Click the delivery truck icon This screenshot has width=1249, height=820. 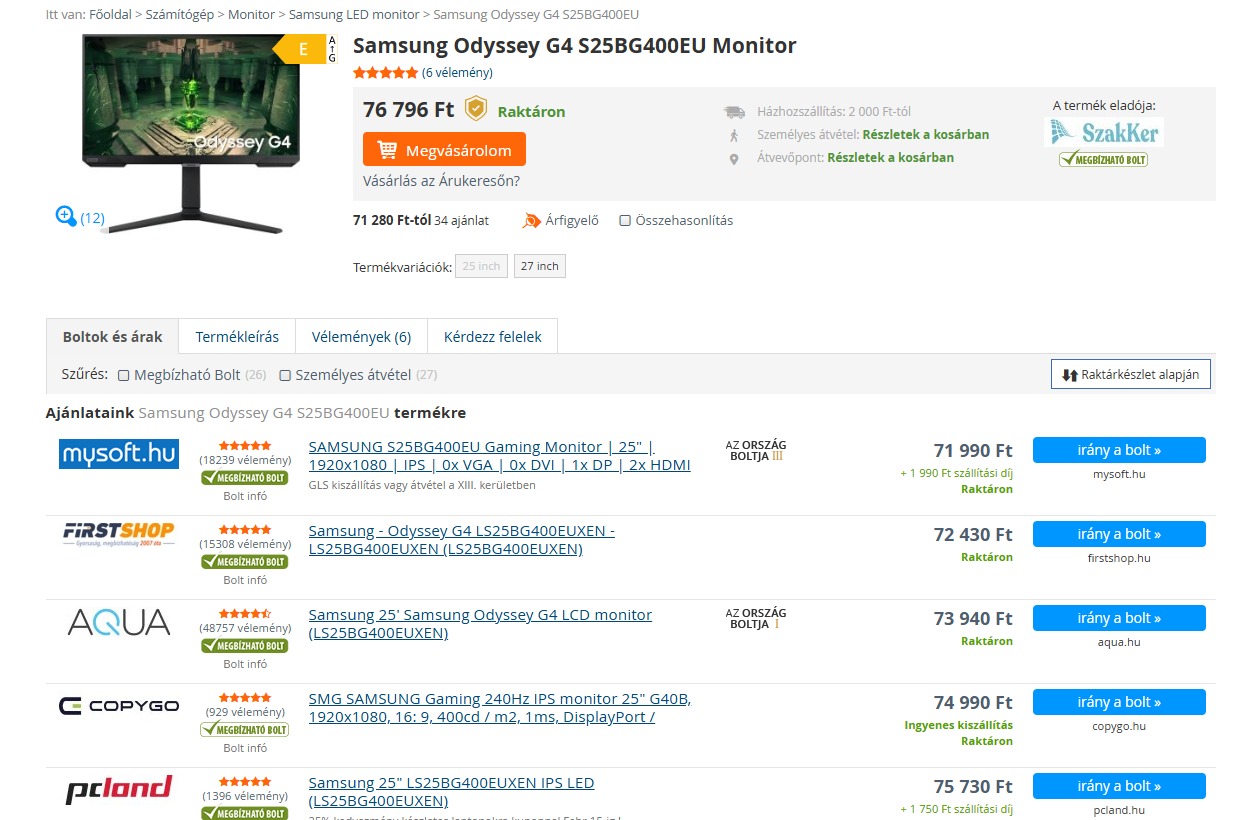(x=735, y=112)
